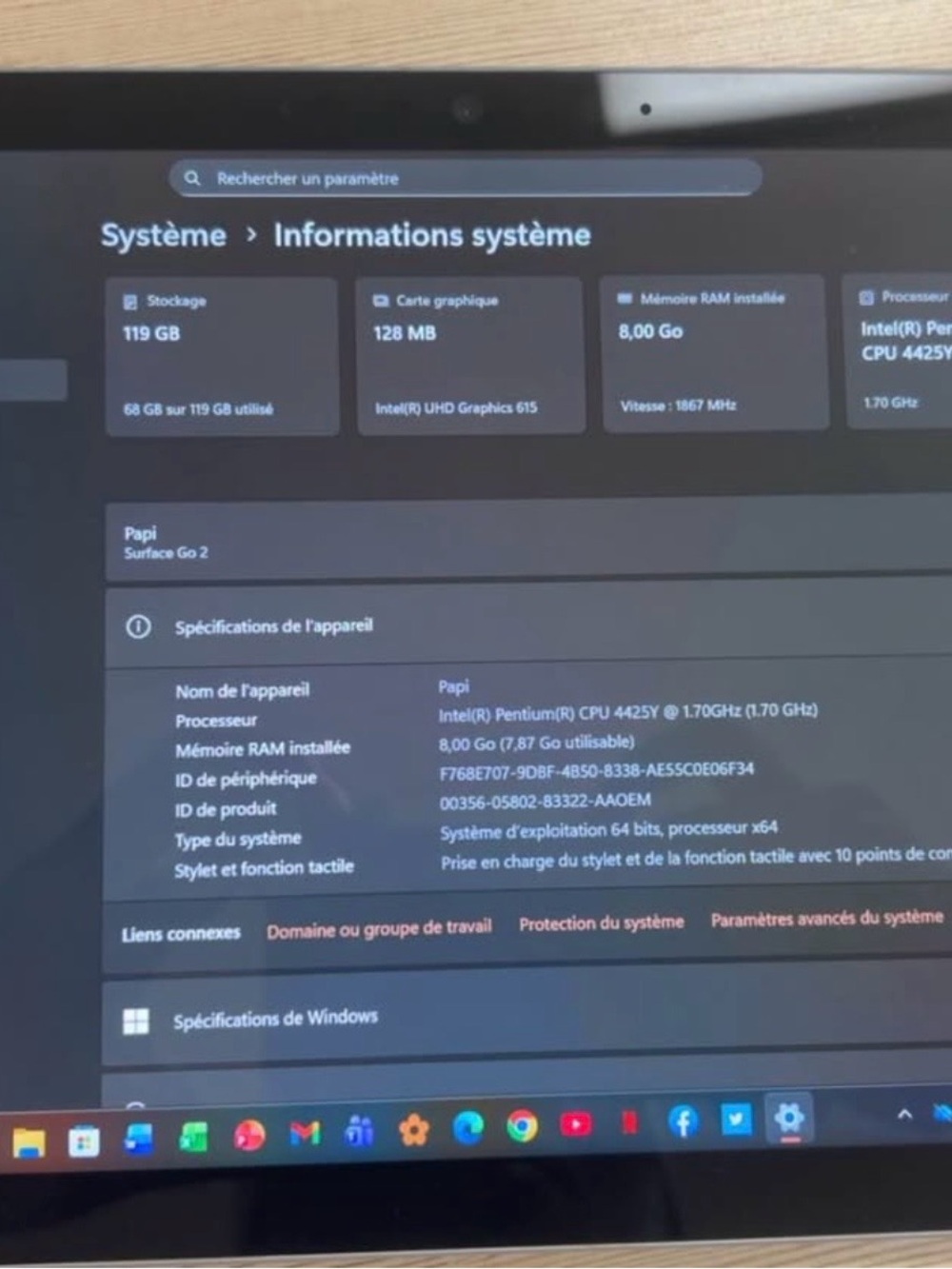Open Gmail from the taskbar
The width and height of the screenshot is (952, 1269).
(x=304, y=1133)
